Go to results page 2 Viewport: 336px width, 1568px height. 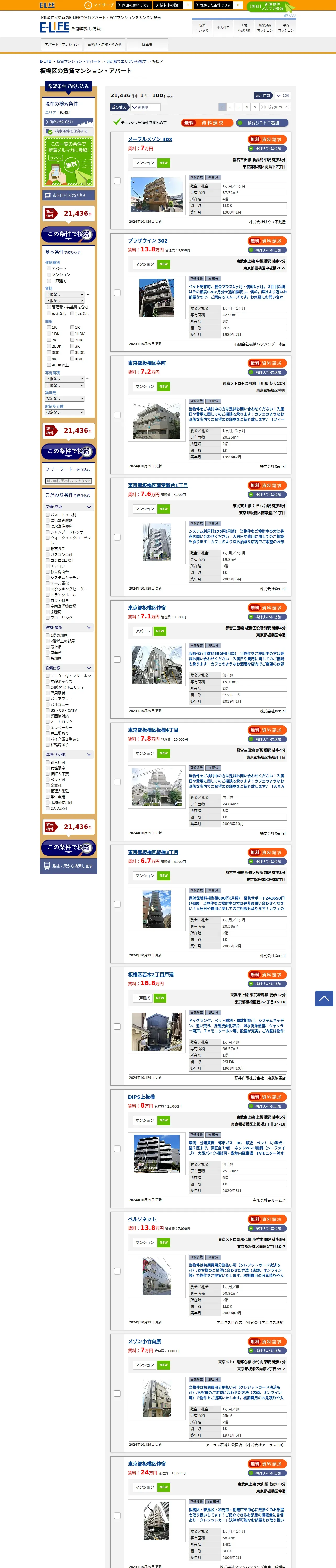point(230,107)
